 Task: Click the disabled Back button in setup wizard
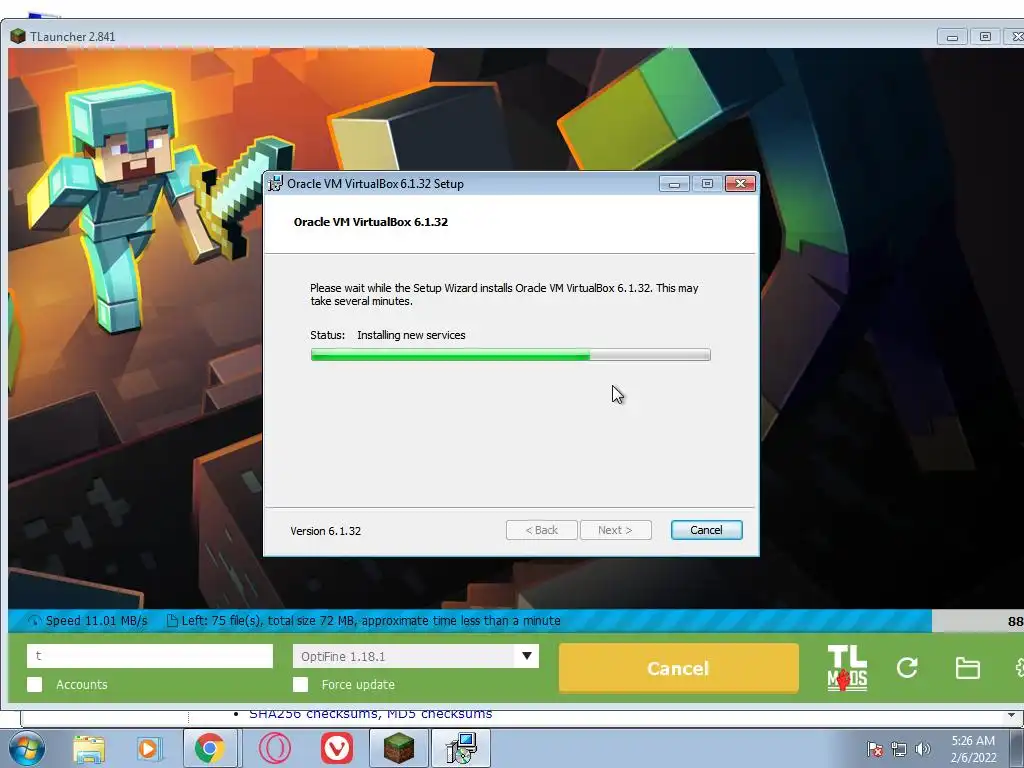click(541, 530)
